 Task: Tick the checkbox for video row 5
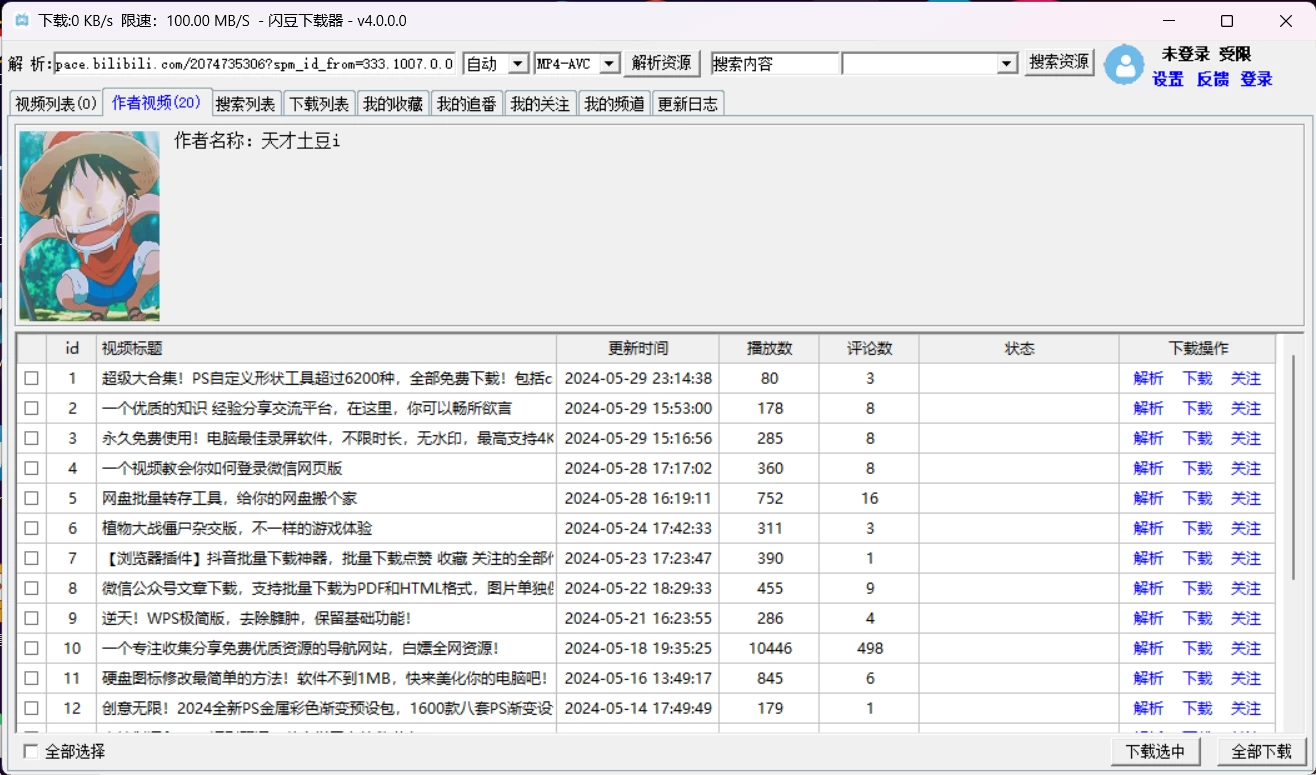click(x=32, y=498)
